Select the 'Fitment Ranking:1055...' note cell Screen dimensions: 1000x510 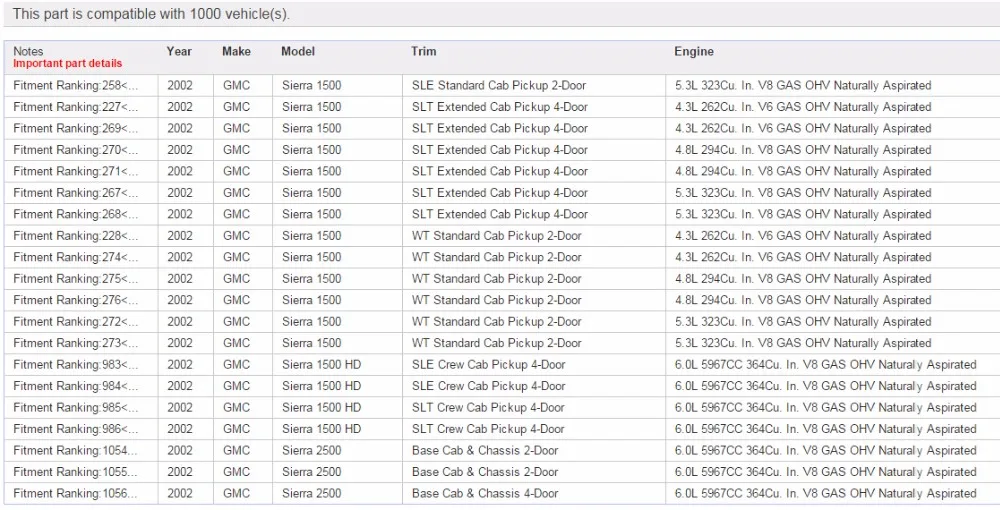click(81, 472)
